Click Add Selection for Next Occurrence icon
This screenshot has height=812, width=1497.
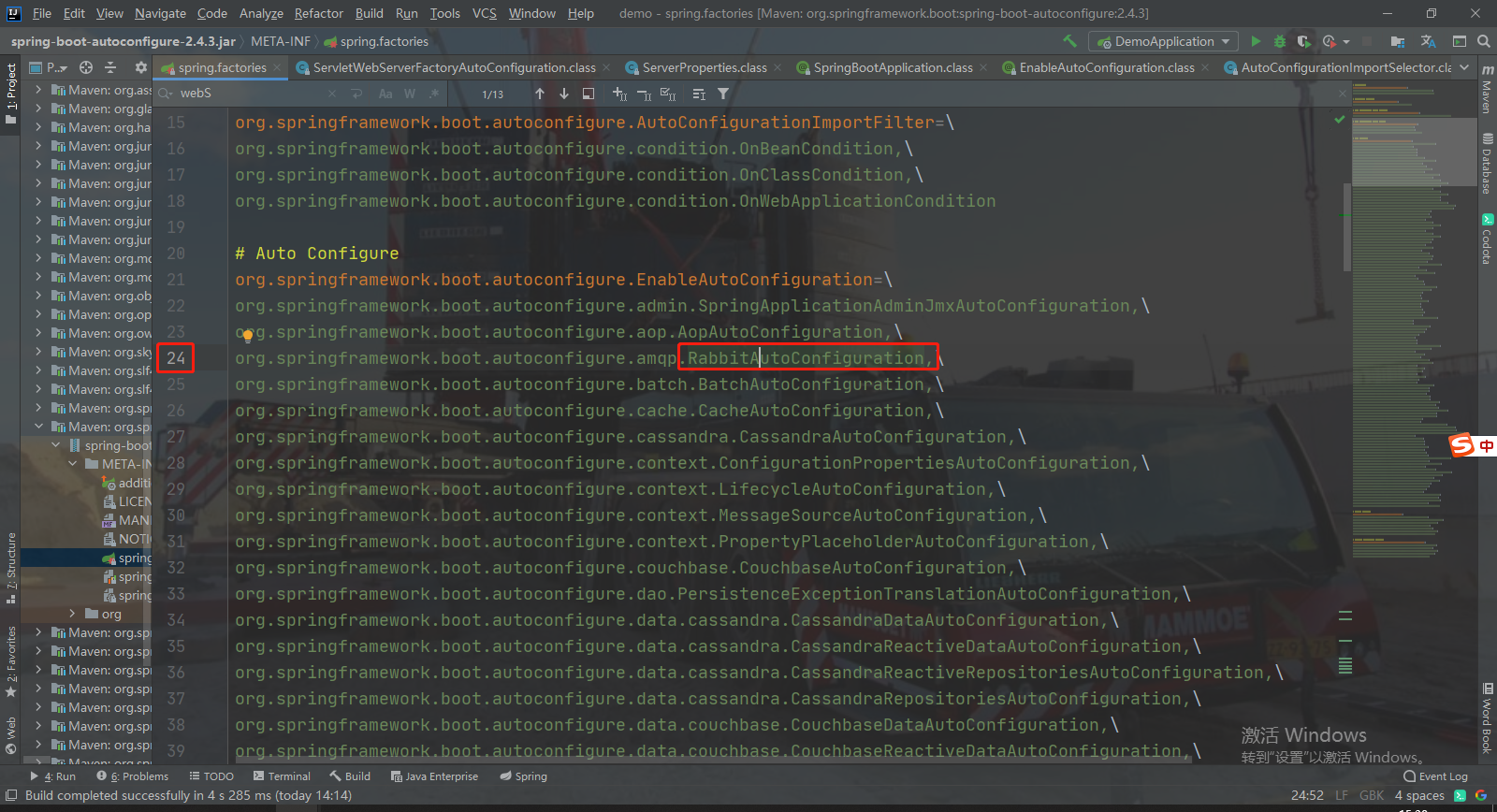click(x=619, y=94)
